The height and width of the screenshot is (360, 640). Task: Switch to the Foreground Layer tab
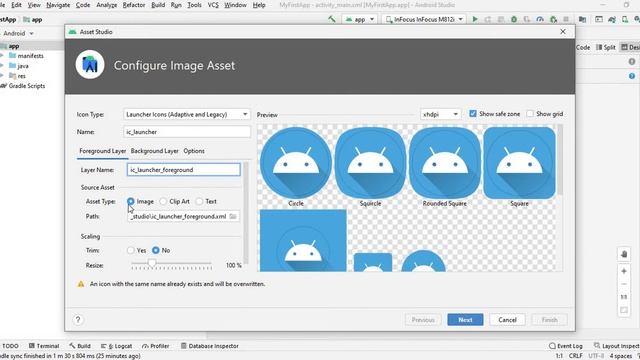[x=102, y=151]
